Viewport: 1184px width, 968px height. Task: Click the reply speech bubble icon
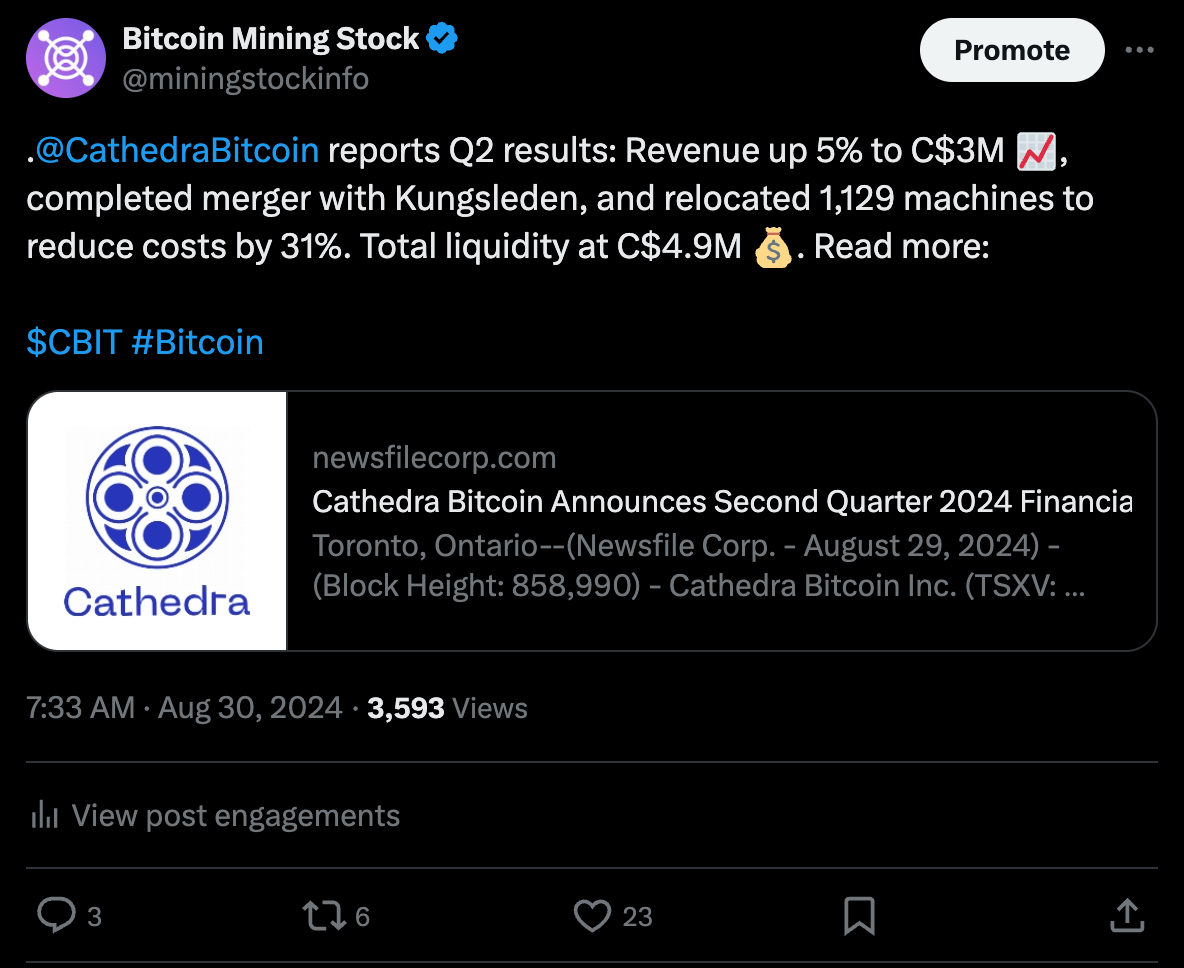point(56,915)
